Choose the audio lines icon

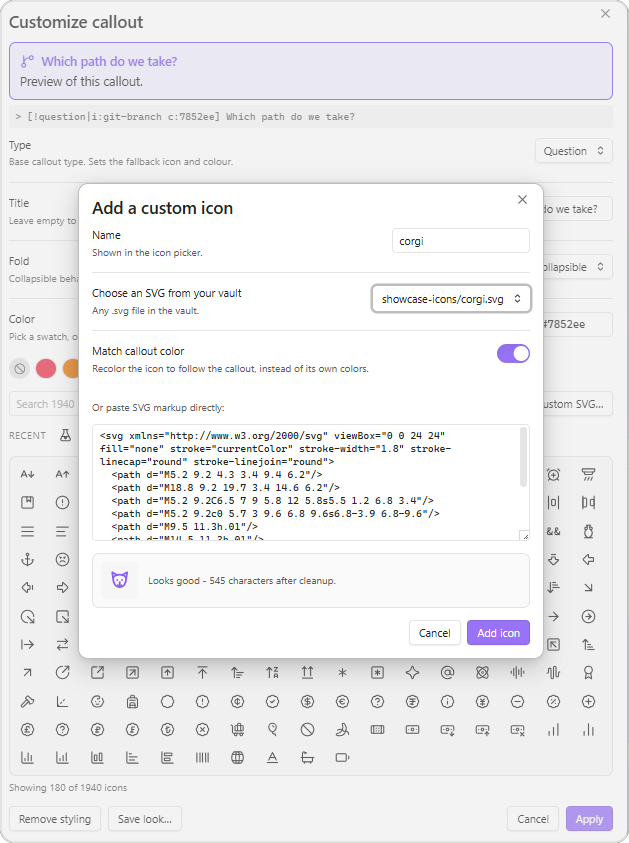click(x=517, y=673)
